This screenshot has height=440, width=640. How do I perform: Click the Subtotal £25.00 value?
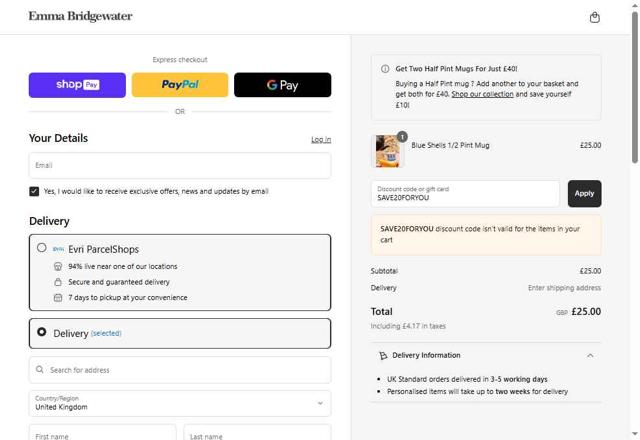[590, 271]
